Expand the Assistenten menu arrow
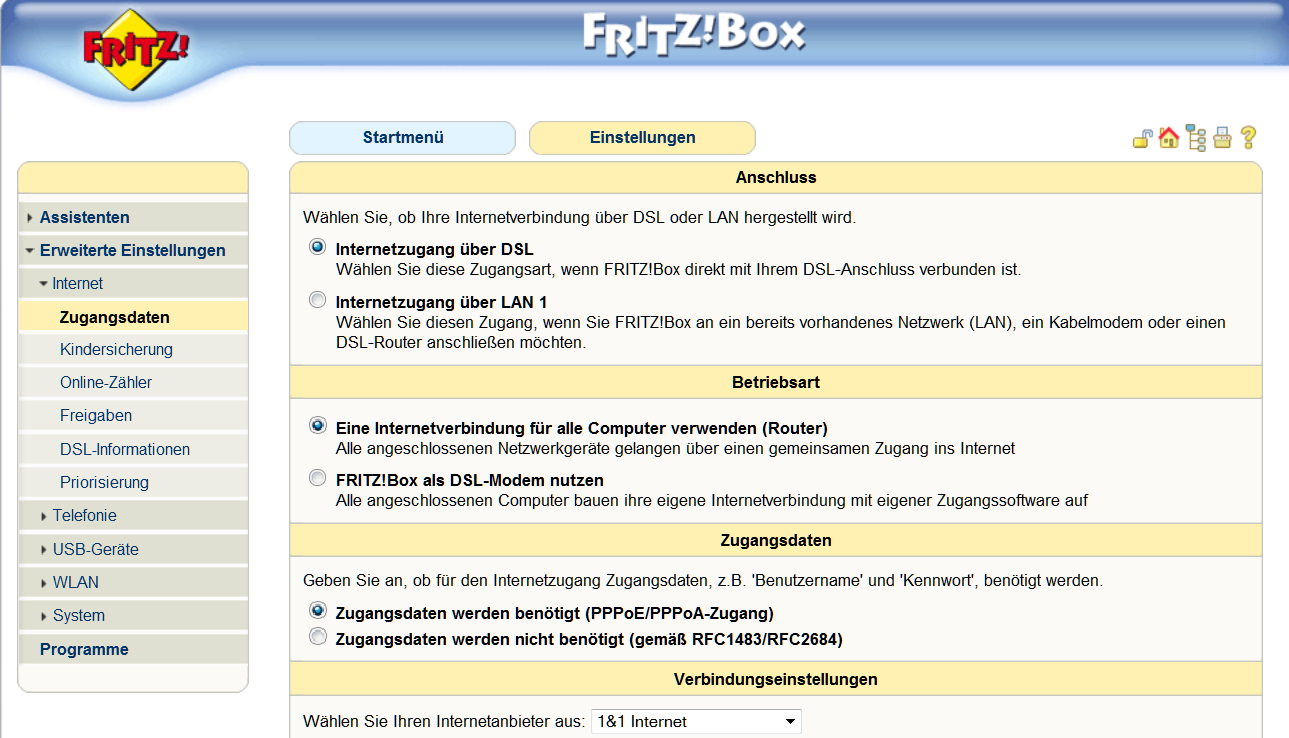 [30, 218]
